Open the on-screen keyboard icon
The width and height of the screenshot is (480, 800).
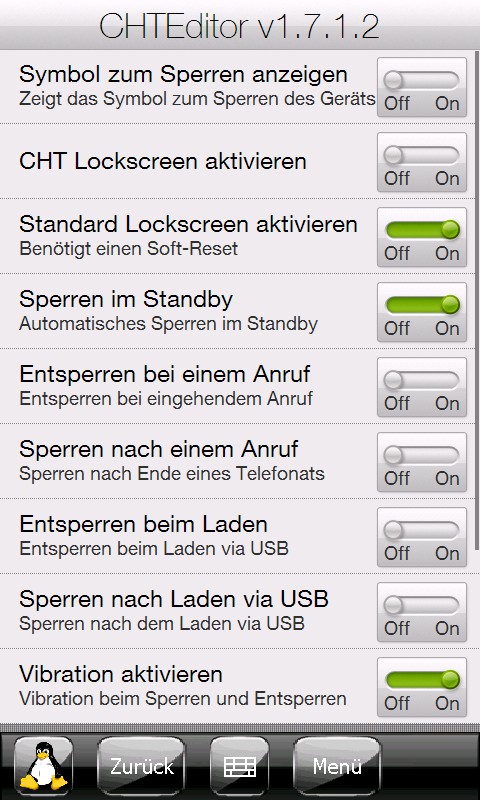coord(239,765)
